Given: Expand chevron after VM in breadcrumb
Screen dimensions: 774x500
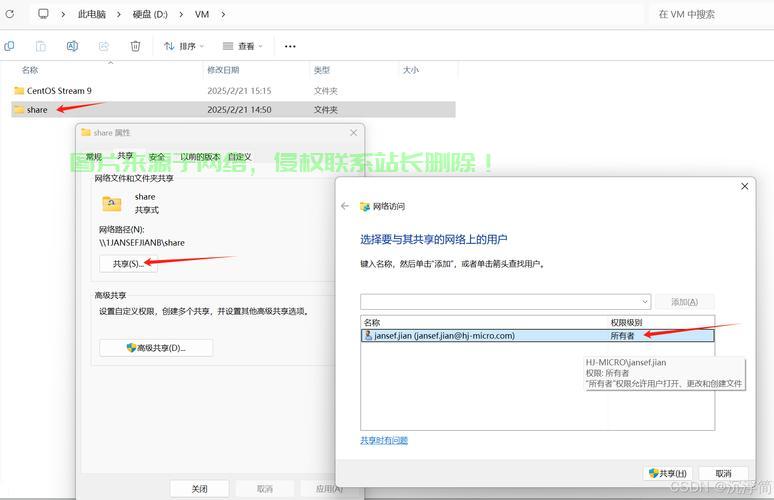Looking at the screenshot, I should pyautogui.click(x=223, y=14).
